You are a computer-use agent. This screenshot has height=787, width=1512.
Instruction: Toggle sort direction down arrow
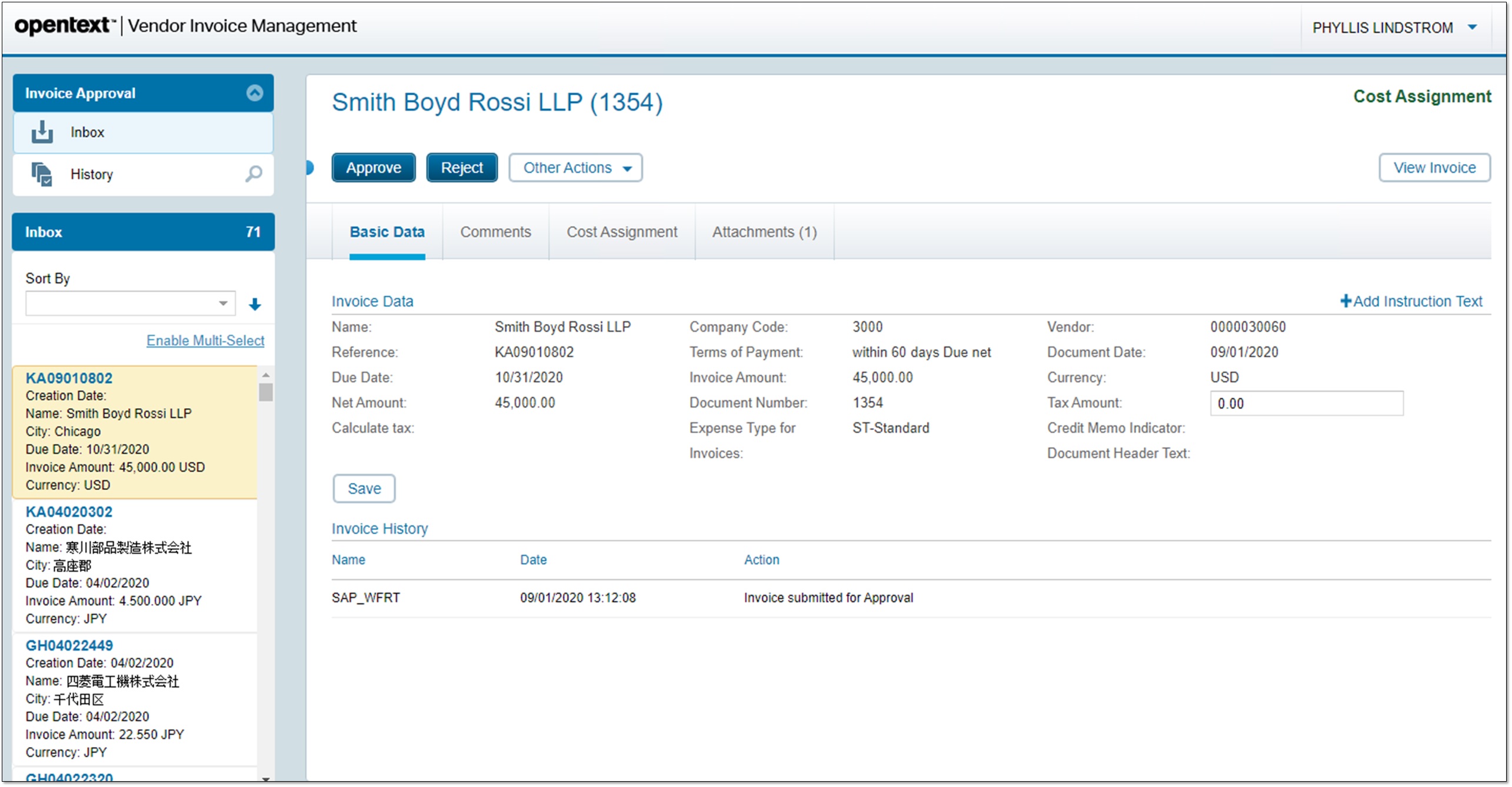point(255,304)
